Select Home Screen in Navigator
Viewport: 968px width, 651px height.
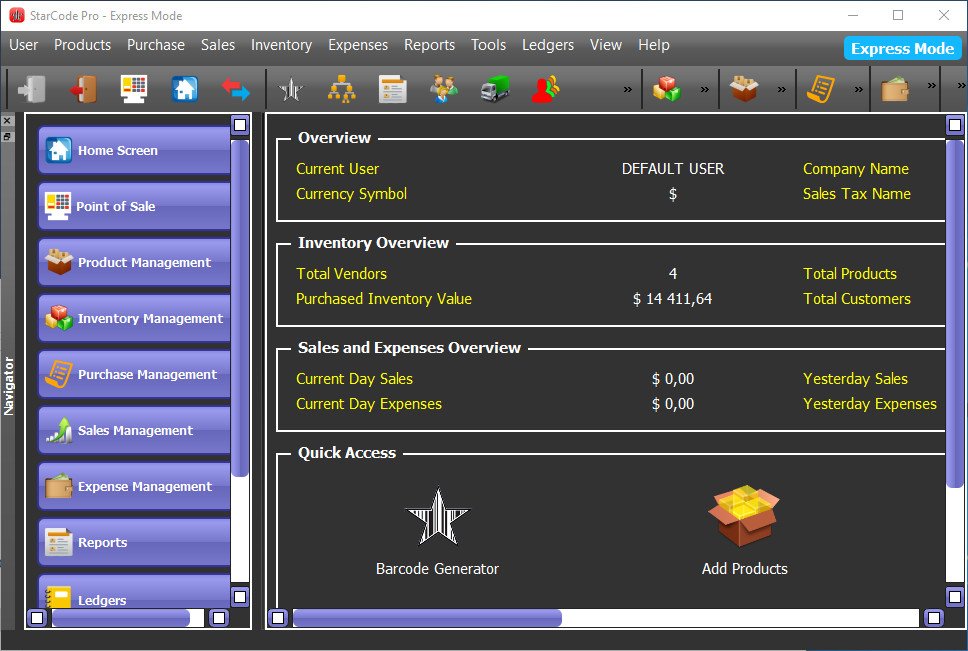pos(135,150)
